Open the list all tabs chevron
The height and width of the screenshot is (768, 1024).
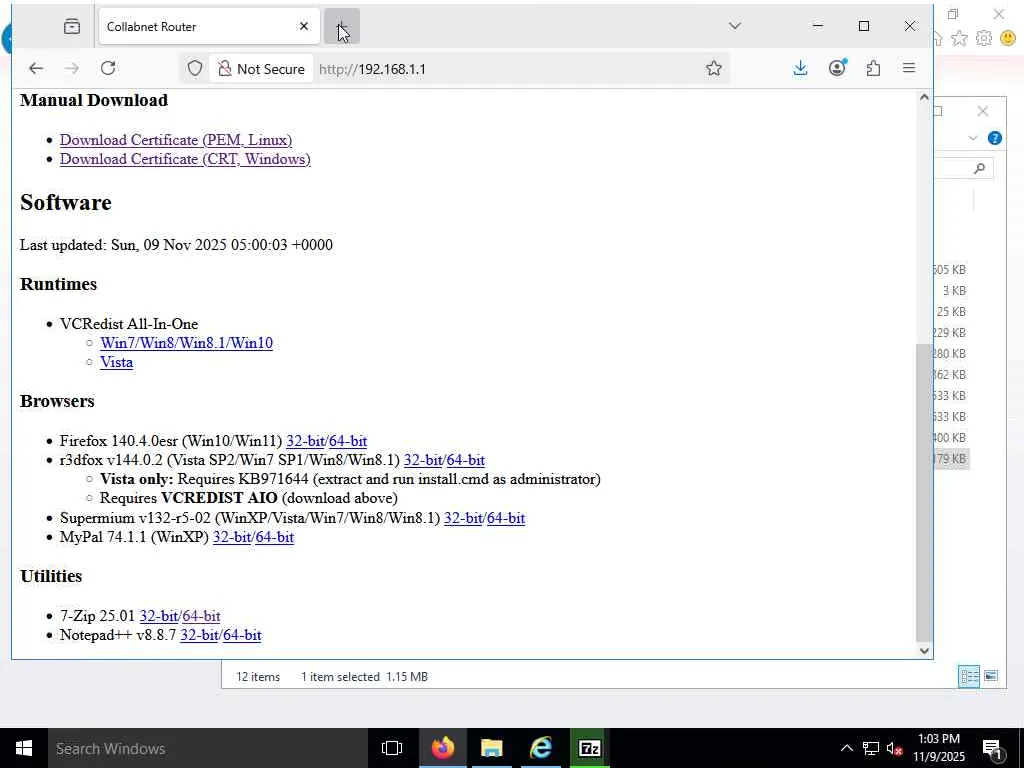[x=735, y=26]
